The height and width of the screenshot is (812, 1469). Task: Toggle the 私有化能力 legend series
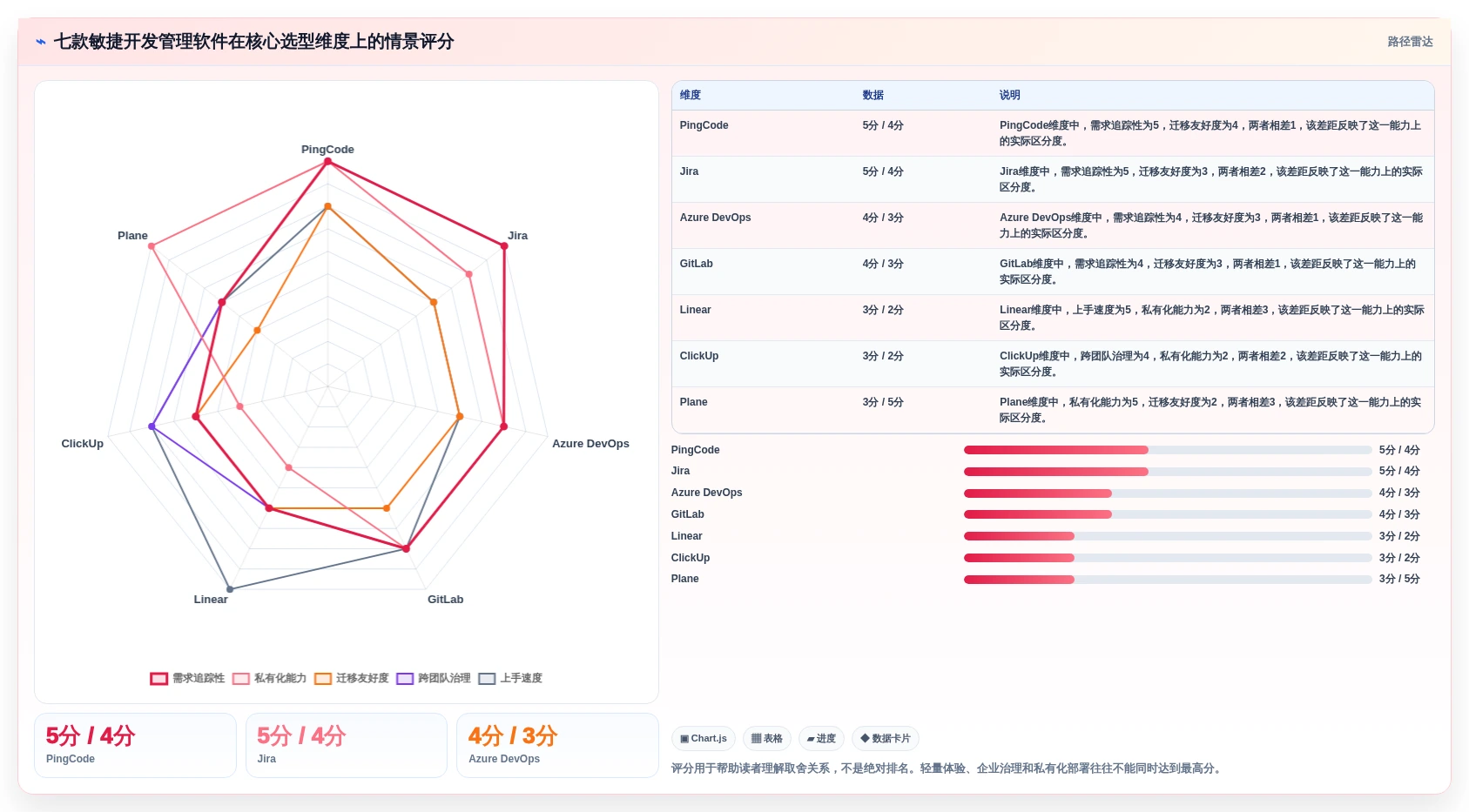(x=269, y=678)
